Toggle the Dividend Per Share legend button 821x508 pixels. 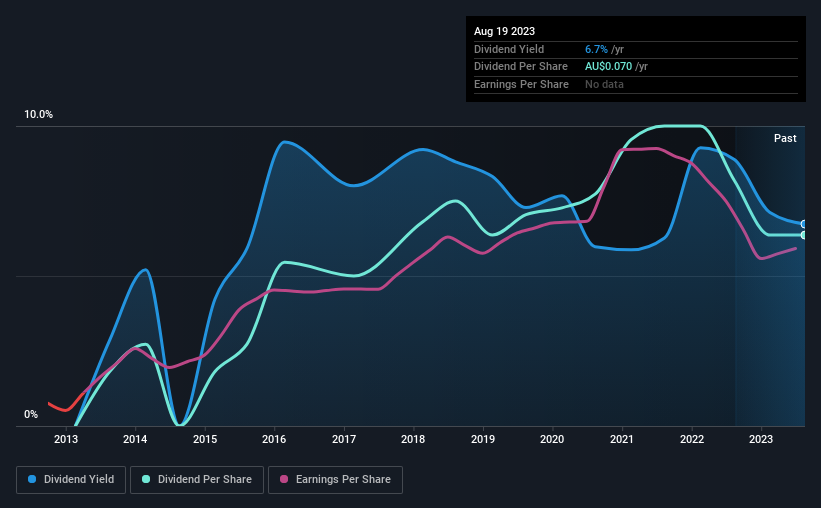click(197, 480)
